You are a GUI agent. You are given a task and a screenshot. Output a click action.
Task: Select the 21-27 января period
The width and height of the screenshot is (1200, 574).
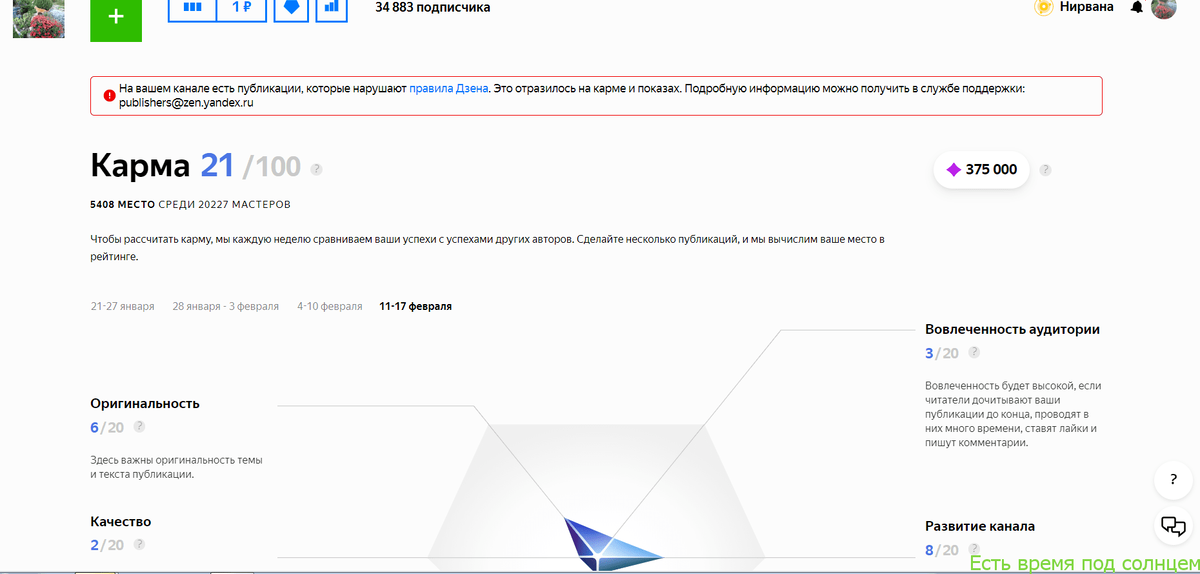click(122, 306)
